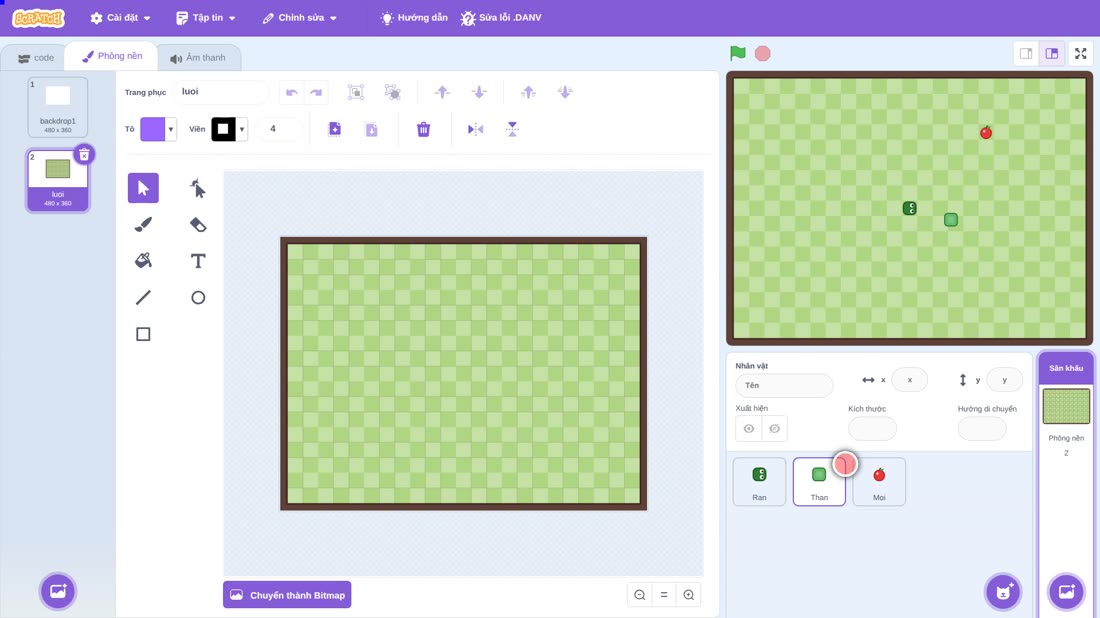Click the green flag to run
Viewport: 1100px width, 618px height.
click(x=737, y=53)
